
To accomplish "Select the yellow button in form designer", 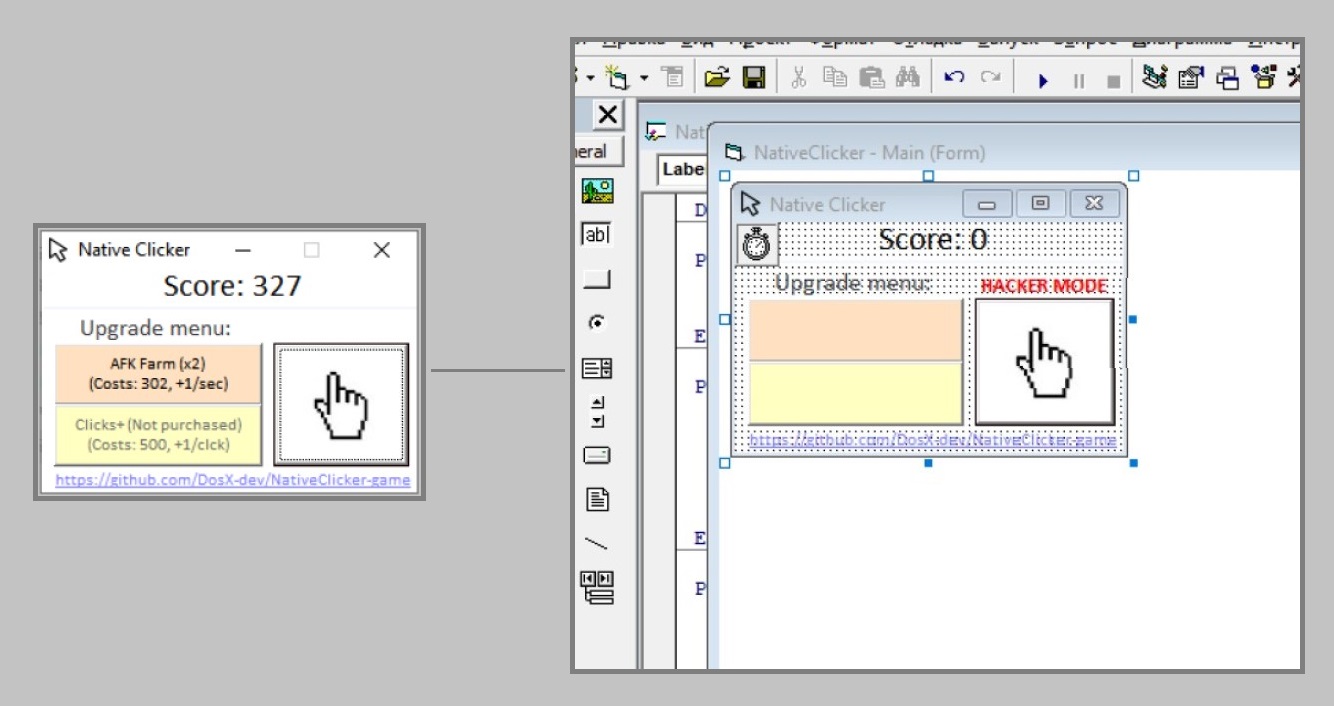I will coord(856,393).
